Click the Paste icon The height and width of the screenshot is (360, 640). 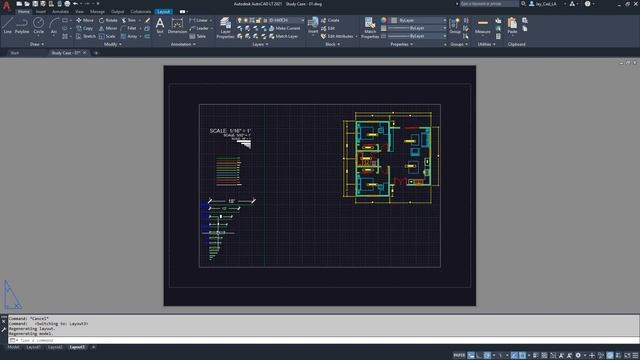click(512, 25)
